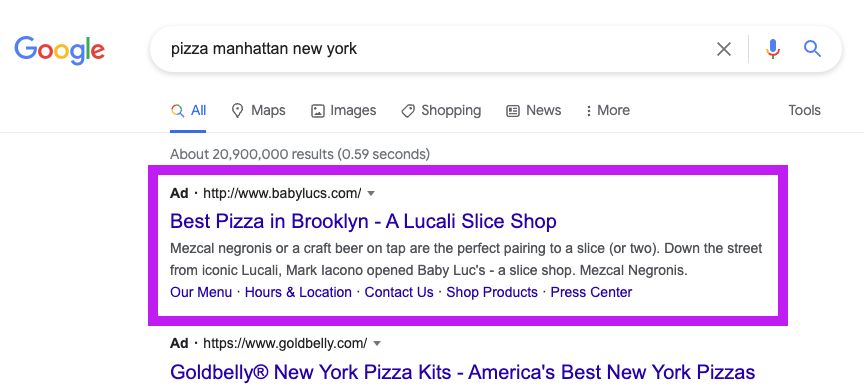Open the Hours & Location sitelink
Screen dimensions: 864x386
click(298, 292)
